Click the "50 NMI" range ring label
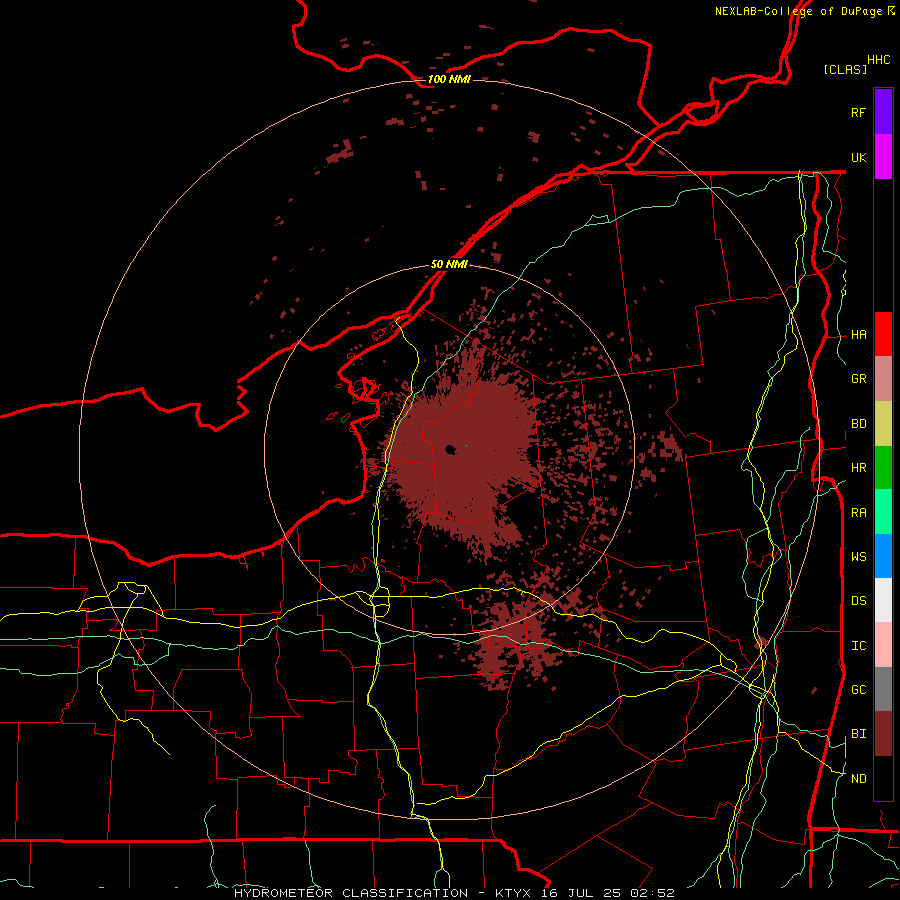This screenshot has height=900, width=900. (449, 264)
